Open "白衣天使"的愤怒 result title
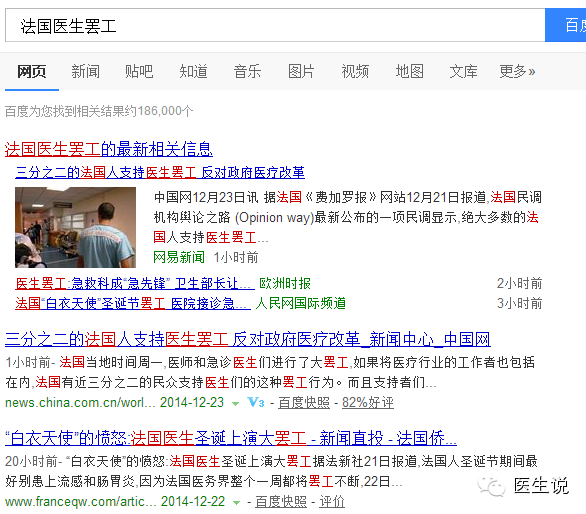586x514 pixels. [x=231, y=438]
